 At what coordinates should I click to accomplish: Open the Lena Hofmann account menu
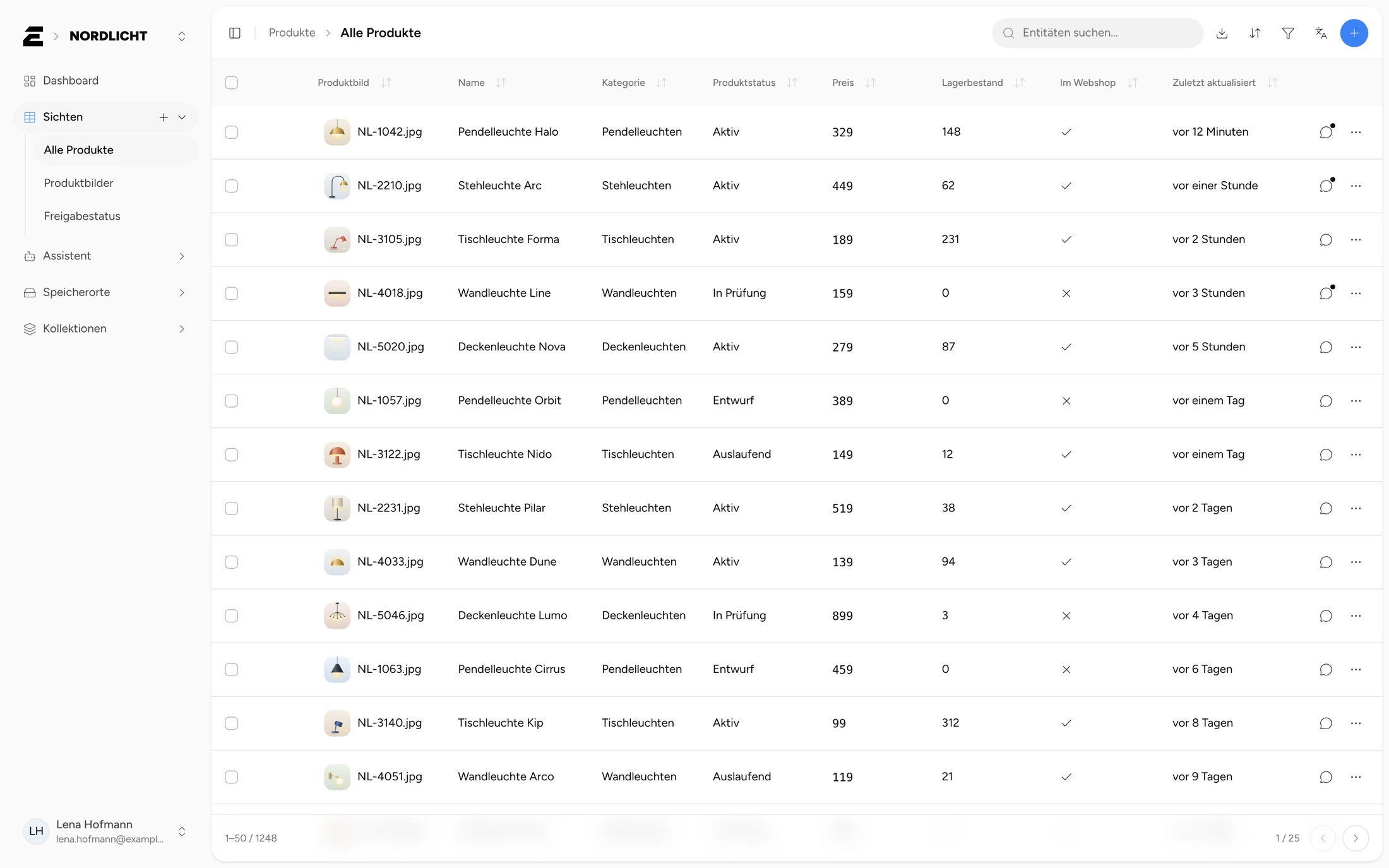pyautogui.click(x=105, y=831)
